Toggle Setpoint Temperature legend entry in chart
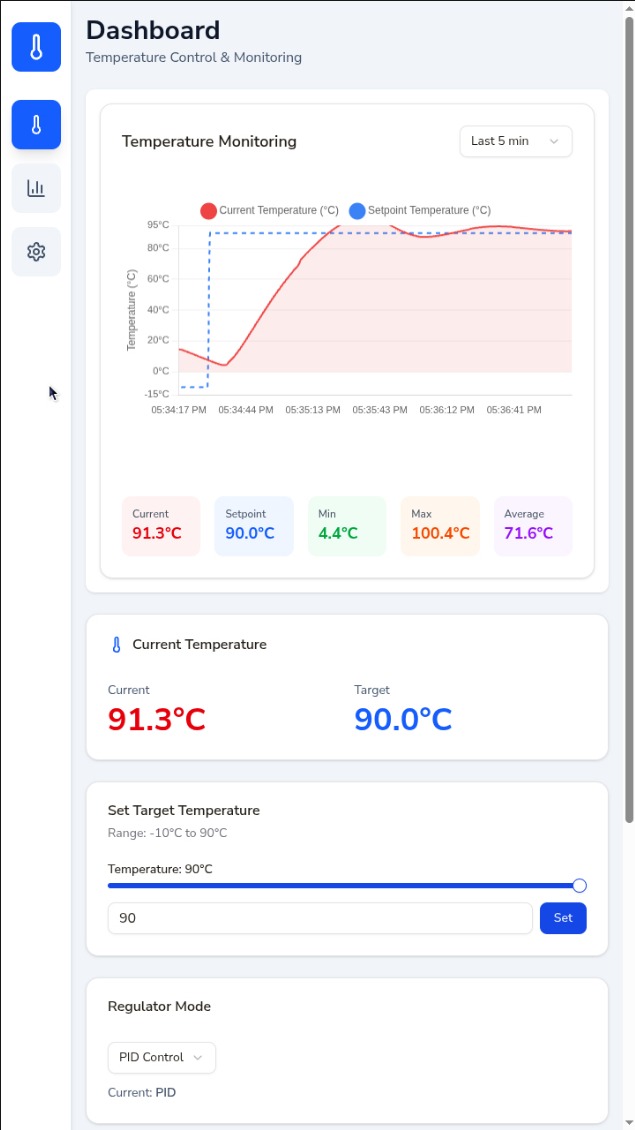The width and height of the screenshot is (635, 1130). [x=420, y=210]
